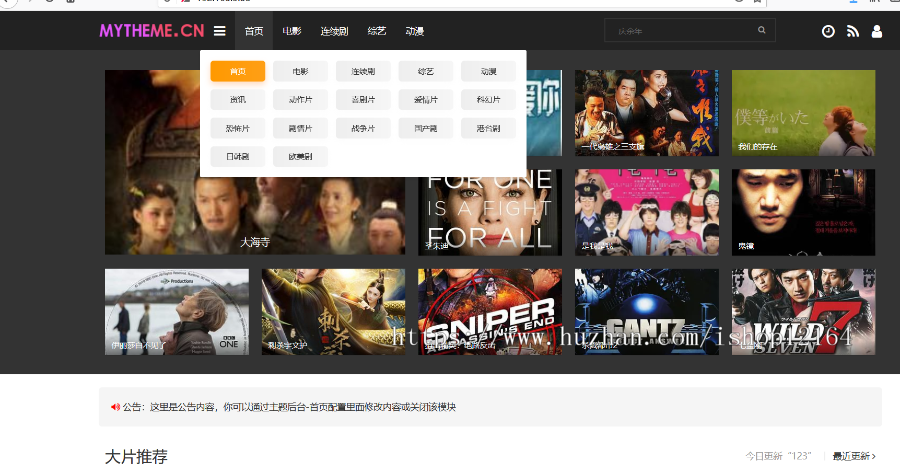Choose 连续剧 in the dropdown panel
The height and width of the screenshot is (472, 900).
point(363,71)
